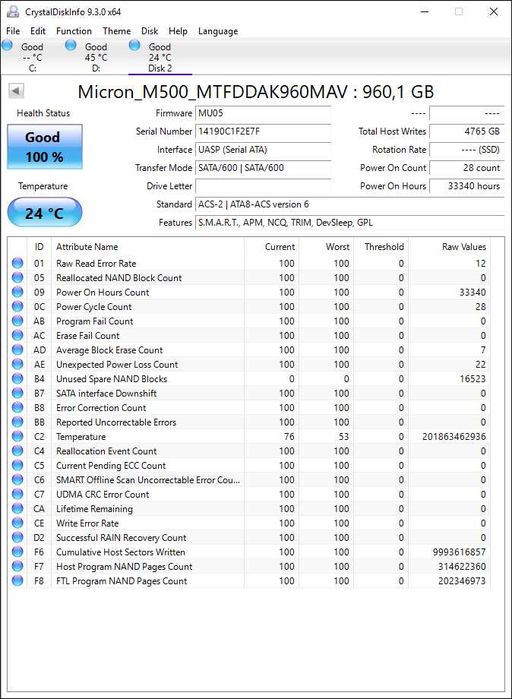
Task: Click the Interface field UASP (Serial ATA)
Action: (263, 150)
